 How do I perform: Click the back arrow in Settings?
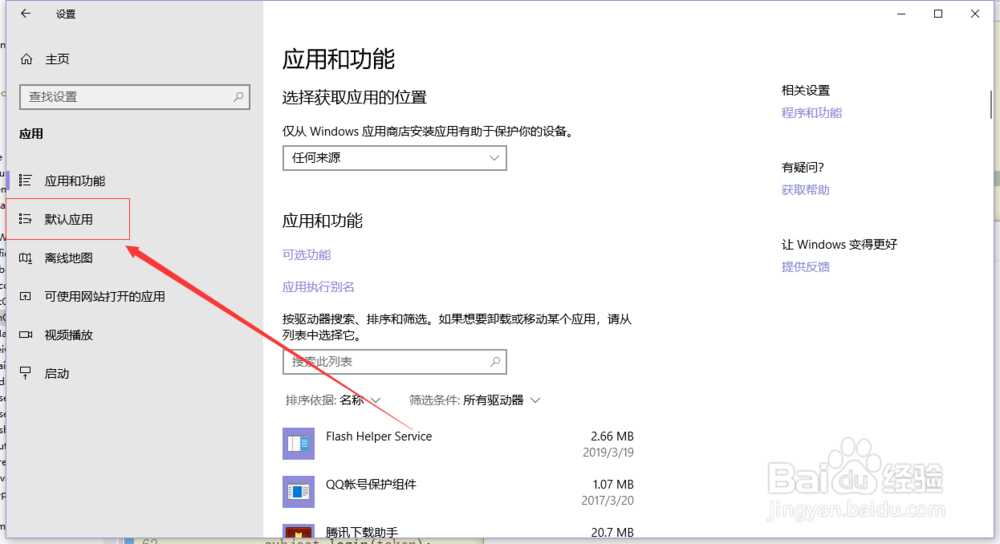(x=26, y=13)
